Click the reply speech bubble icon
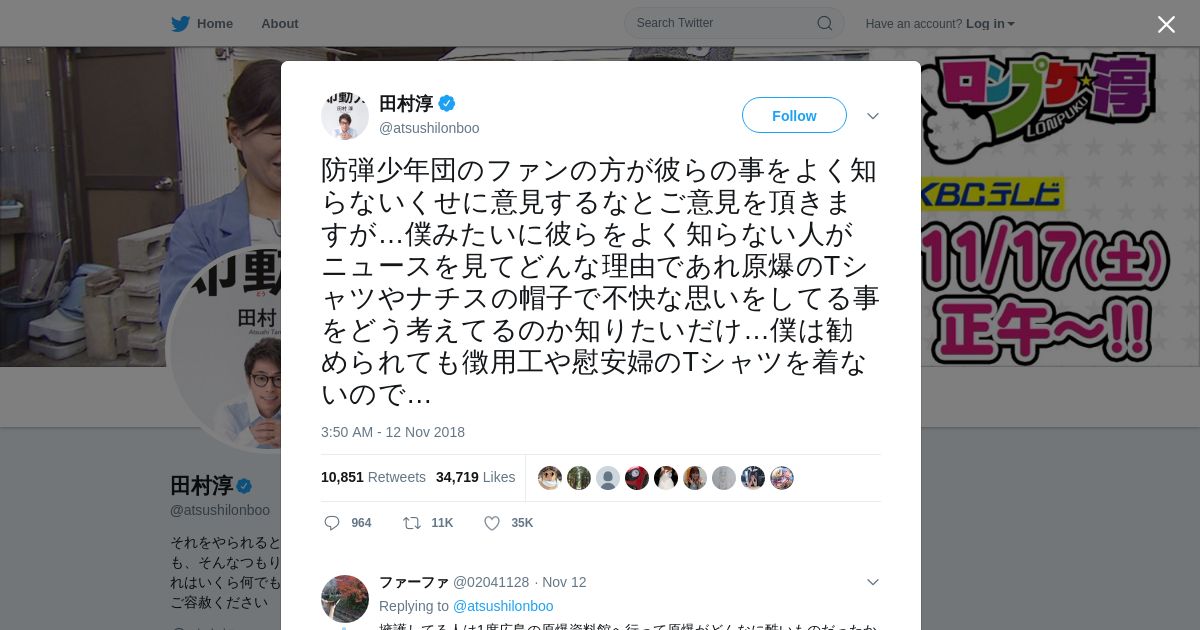1200x630 pixels. 332,523
